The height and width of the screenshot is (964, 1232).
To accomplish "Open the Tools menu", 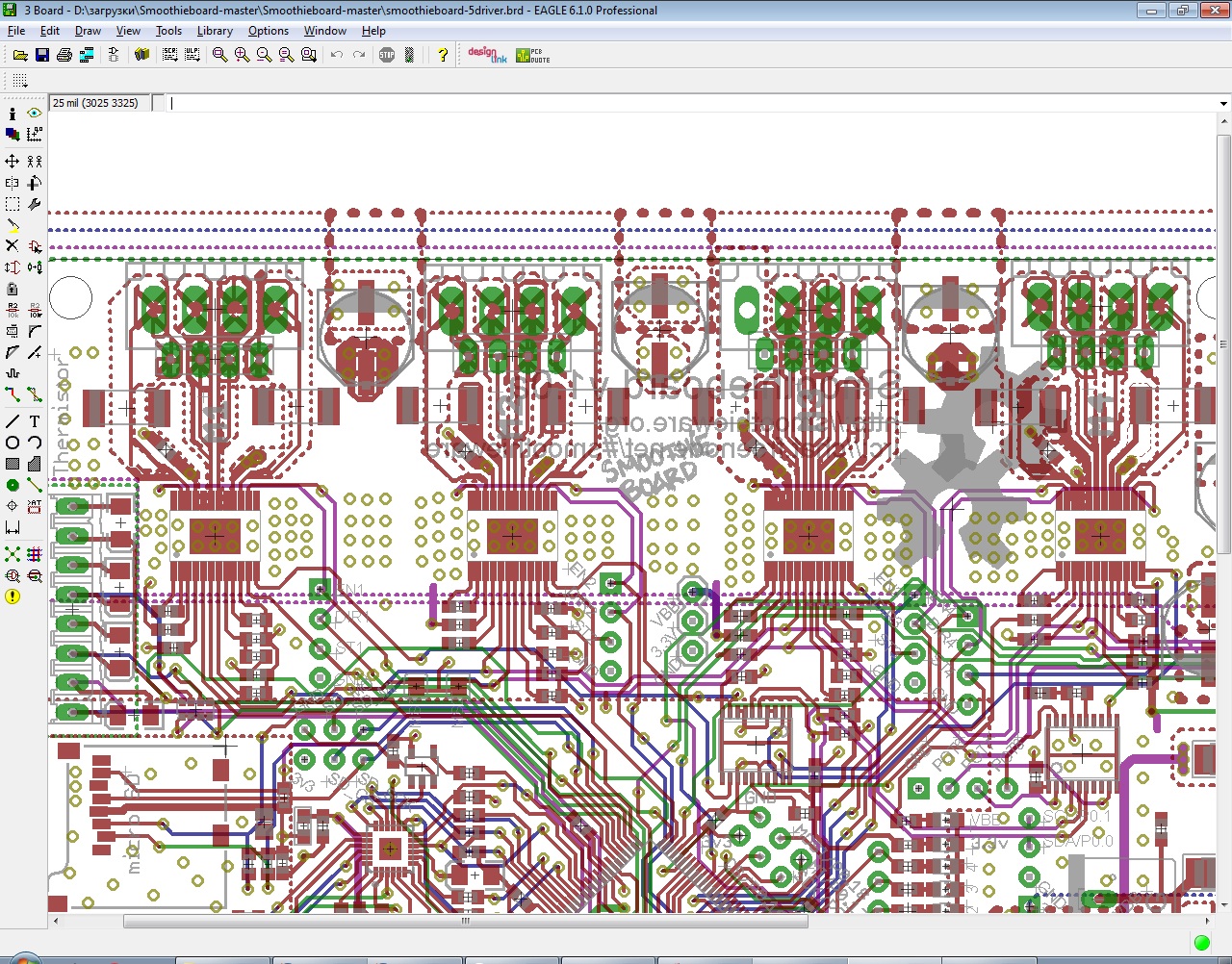I will pos(168,31).
